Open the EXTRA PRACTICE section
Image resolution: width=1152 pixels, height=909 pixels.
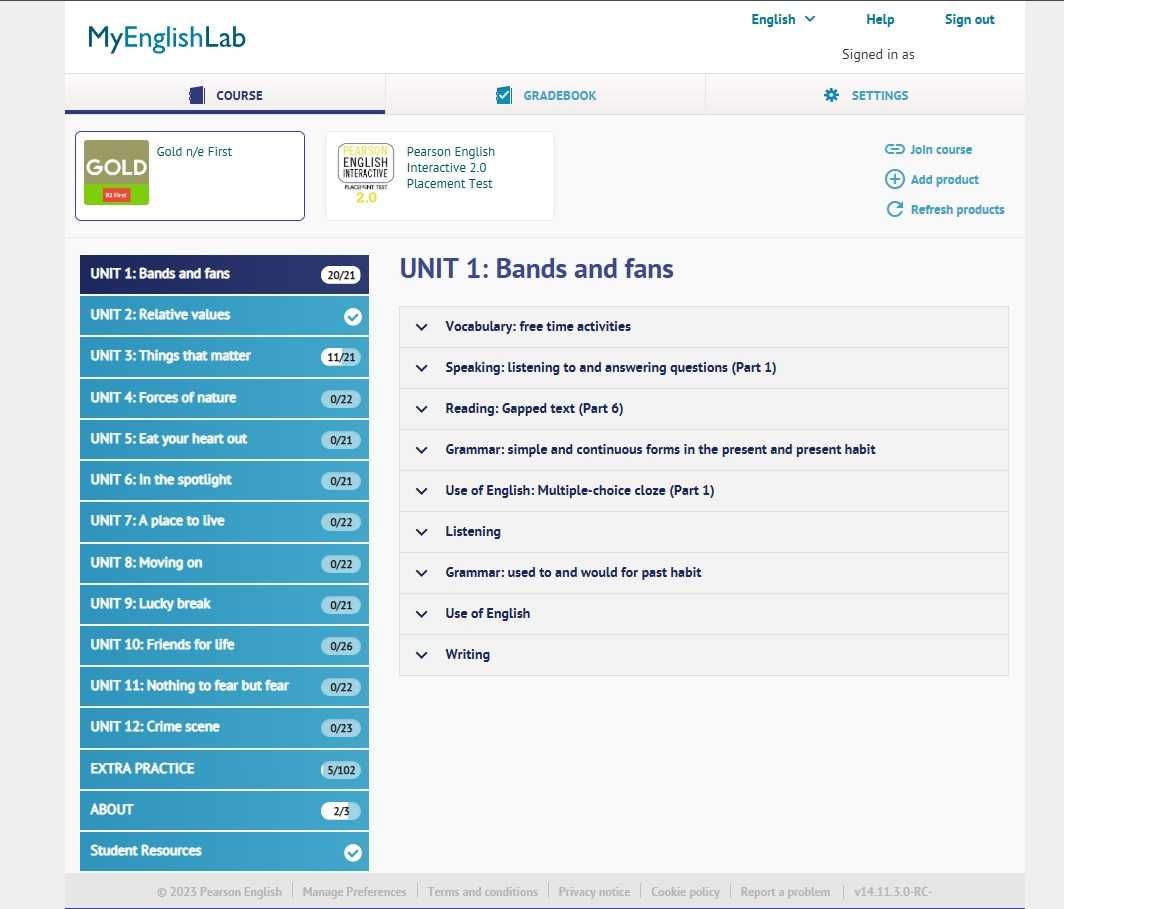pos(224,769)
